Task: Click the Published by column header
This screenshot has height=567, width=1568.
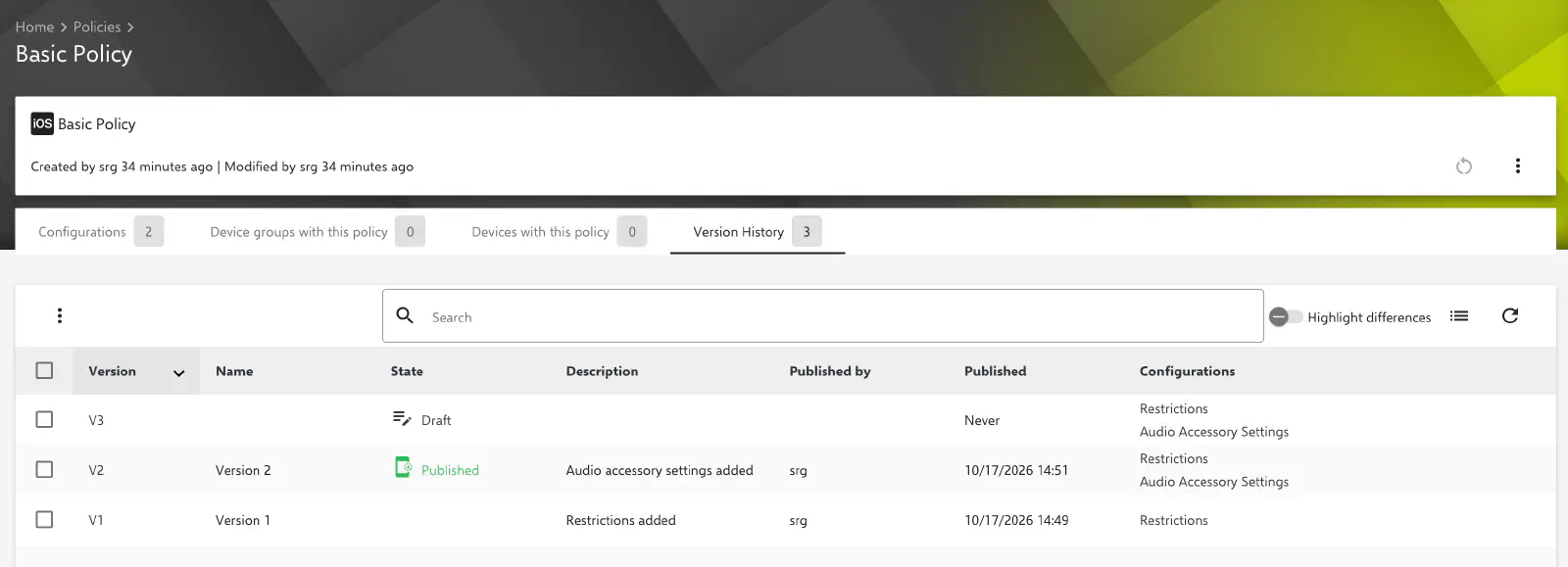Action: point(830,371)
